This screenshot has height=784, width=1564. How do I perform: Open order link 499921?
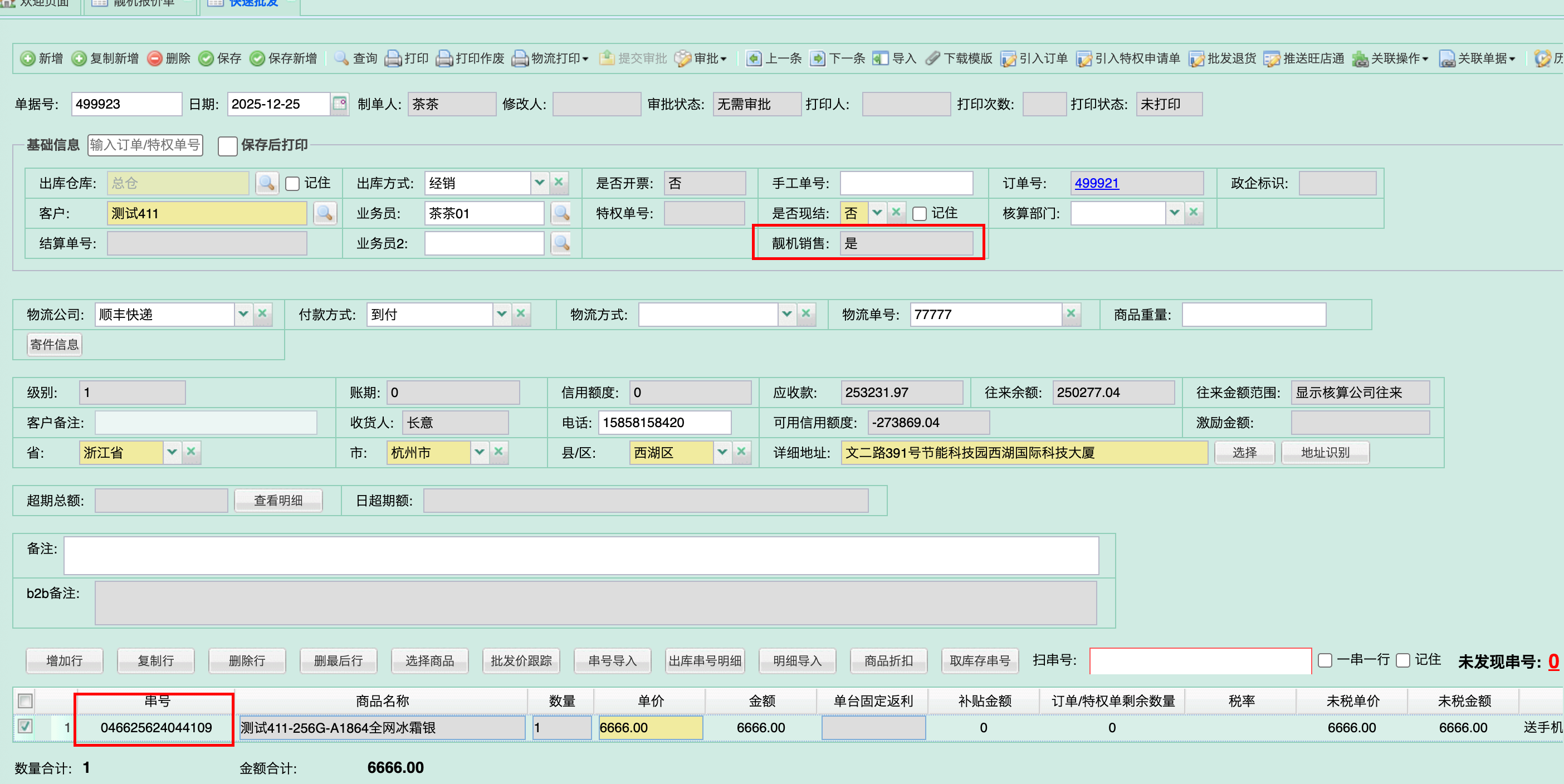coord(1097,183)
